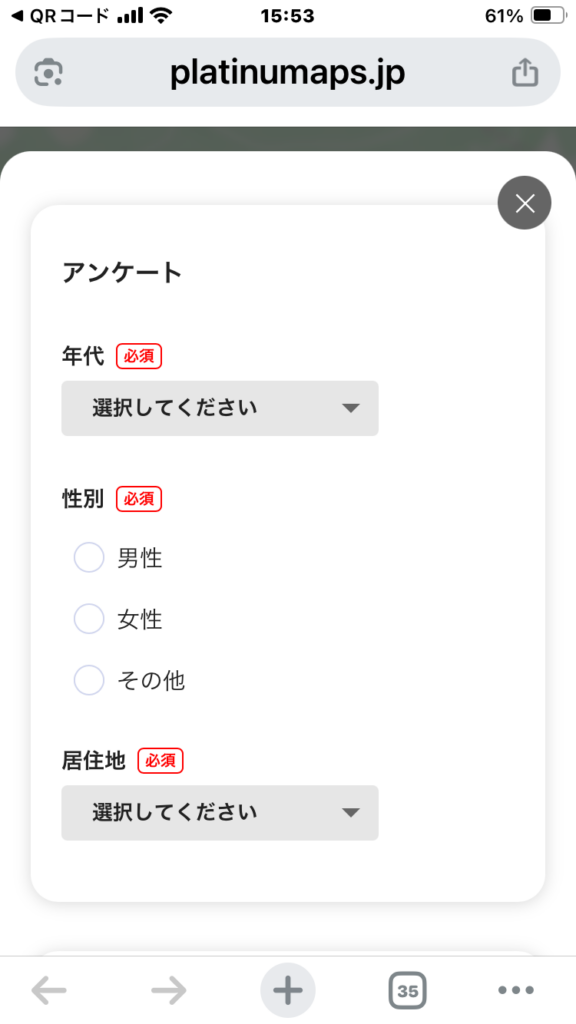This screenshot has height=1024, width=576.
Task: Open a new tab with plus button
Action: tap(287, 991)
